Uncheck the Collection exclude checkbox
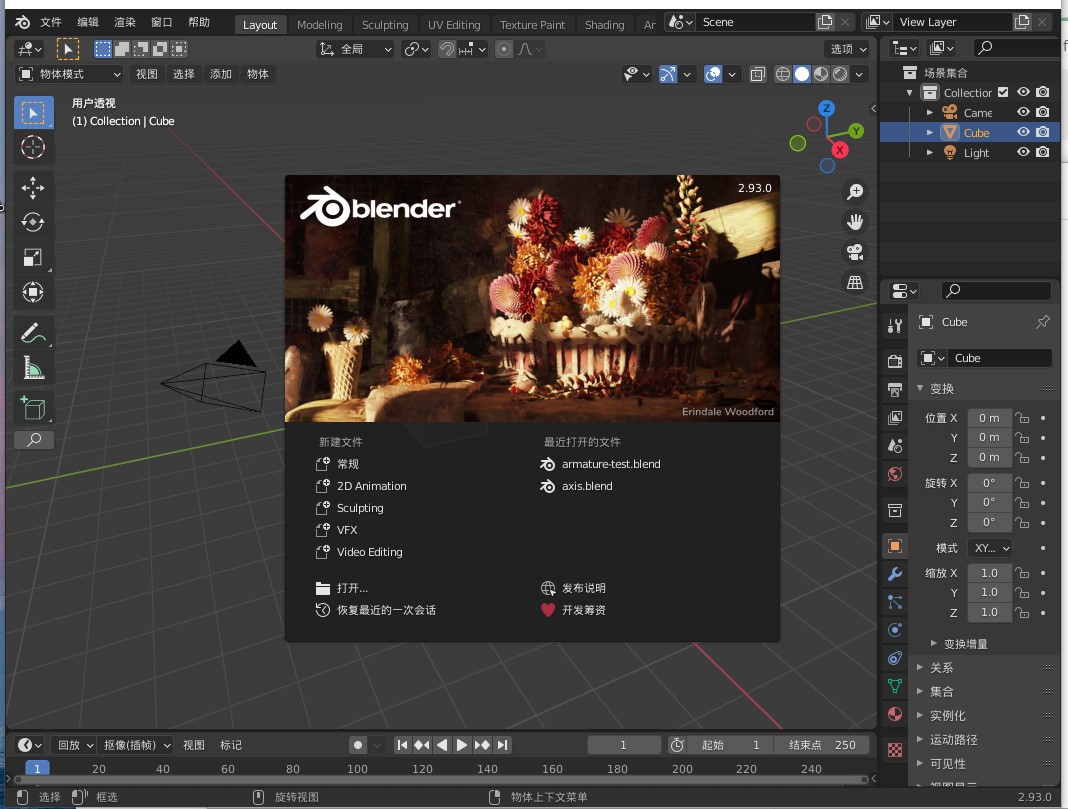This screenshot has width=1068, height=809. click(1003, 92)
